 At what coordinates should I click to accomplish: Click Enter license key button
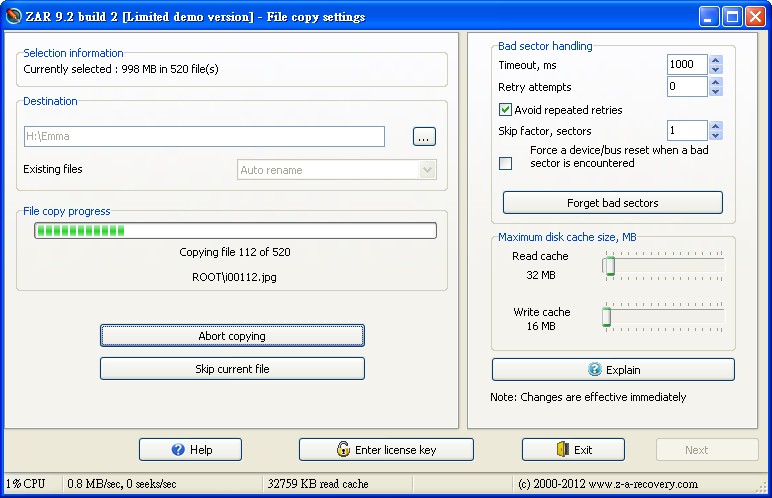click(x=386, y=449)
